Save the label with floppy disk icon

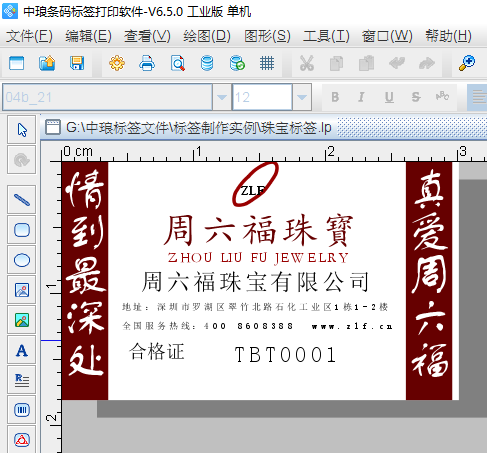click(77, 63)
